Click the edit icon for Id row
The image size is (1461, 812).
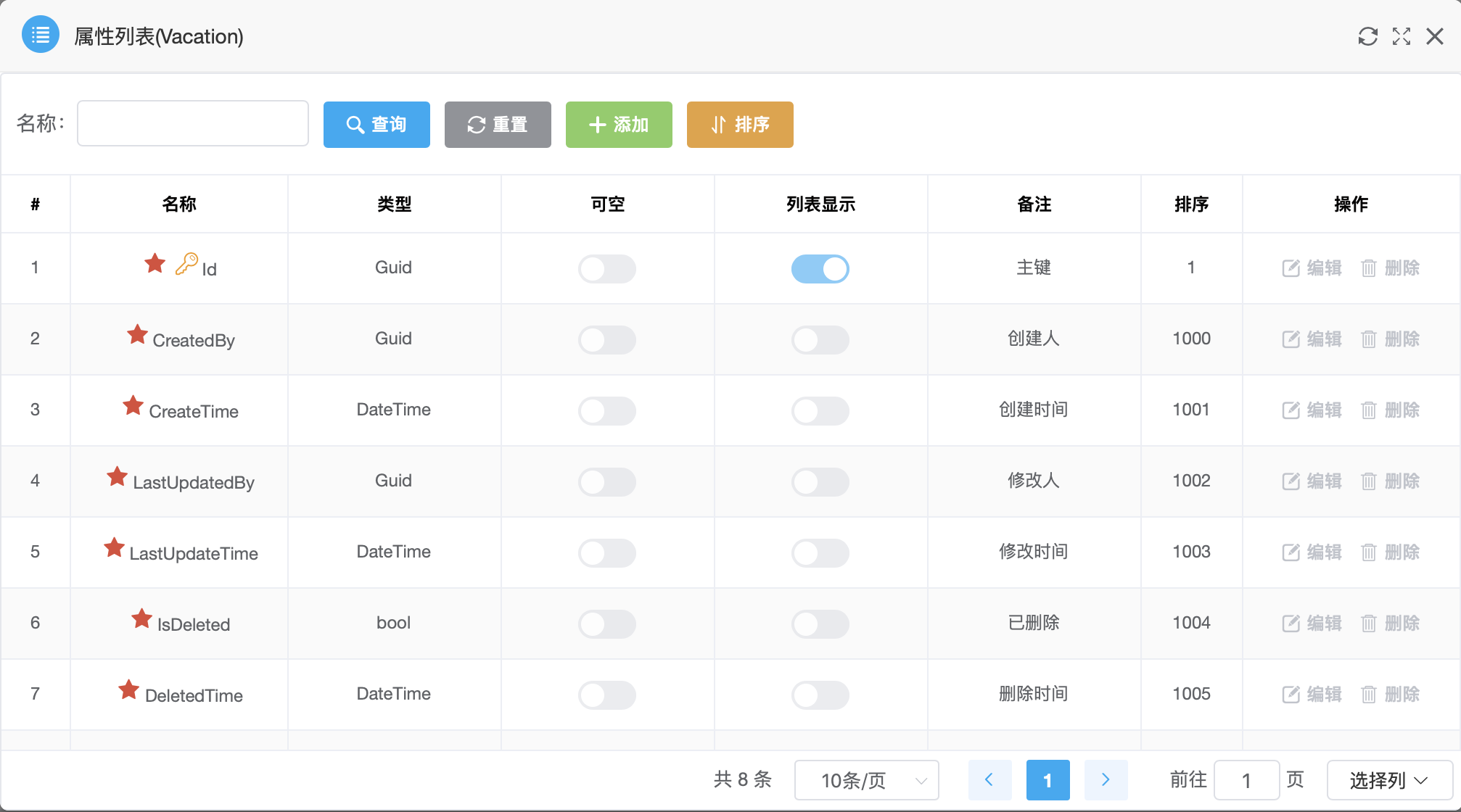(1291, 268)
